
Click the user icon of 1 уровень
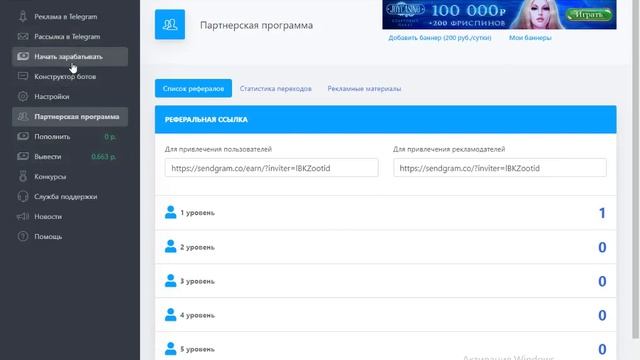(170, 212)
